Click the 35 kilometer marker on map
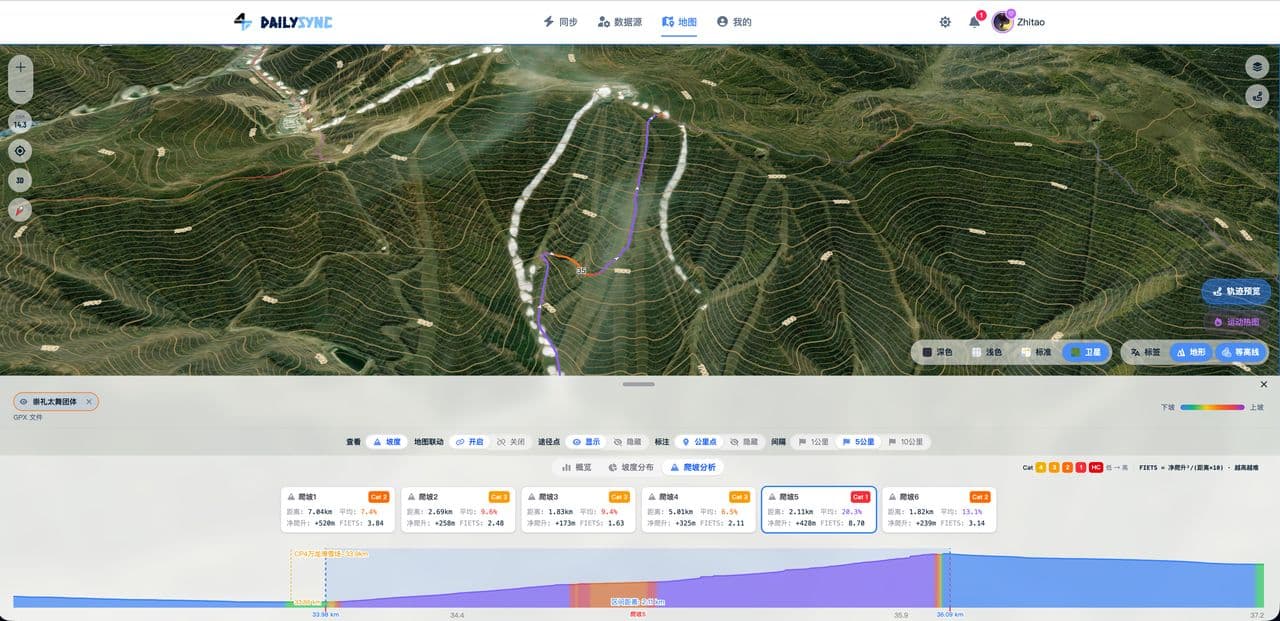The height and width of the screenshot is (621, 1280). point(581,270)
